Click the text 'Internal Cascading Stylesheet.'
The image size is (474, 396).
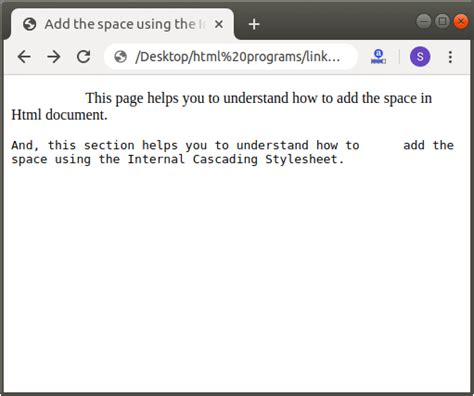236,159
